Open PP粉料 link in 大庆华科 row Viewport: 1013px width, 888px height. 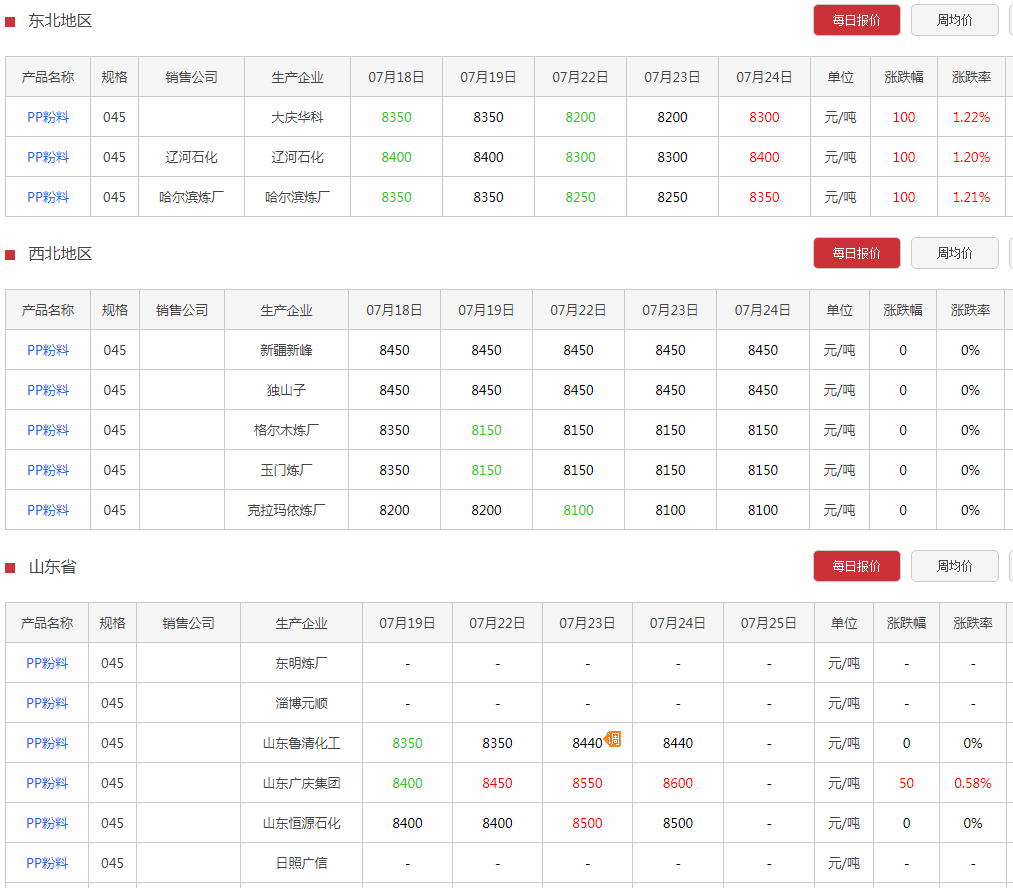[48, 118]
